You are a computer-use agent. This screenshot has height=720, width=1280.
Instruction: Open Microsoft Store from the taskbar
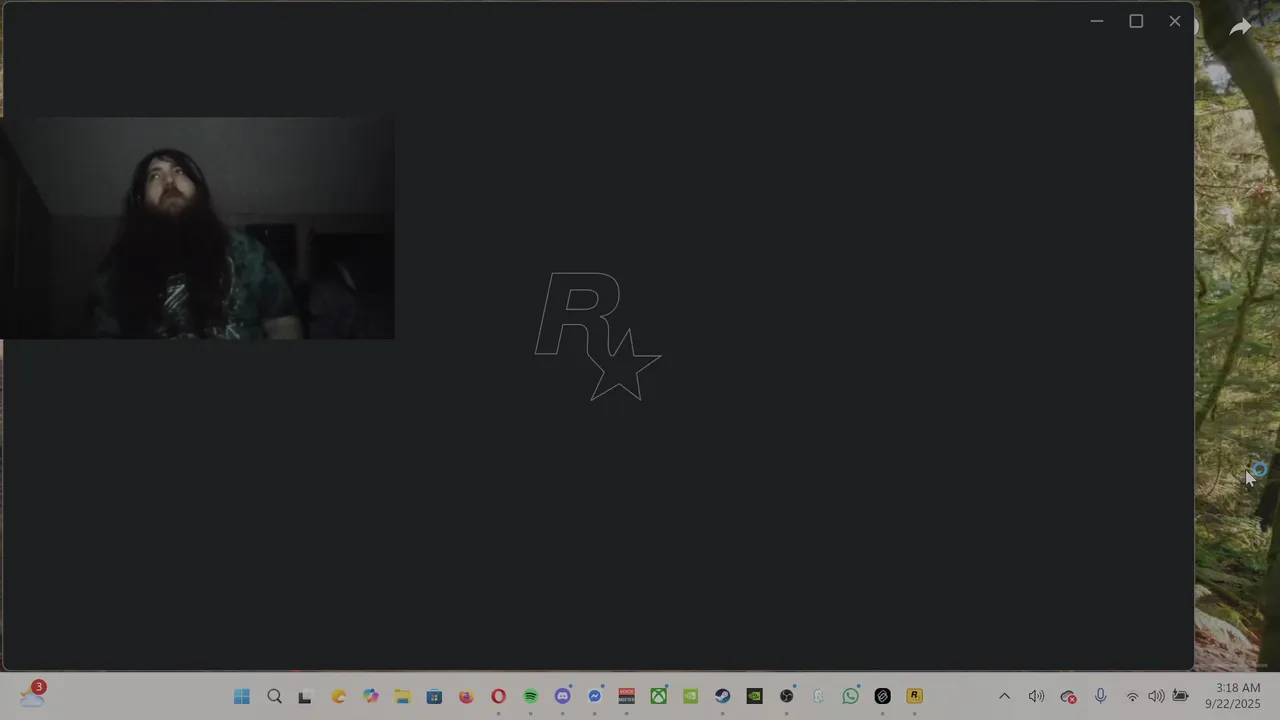click(434, 696)
